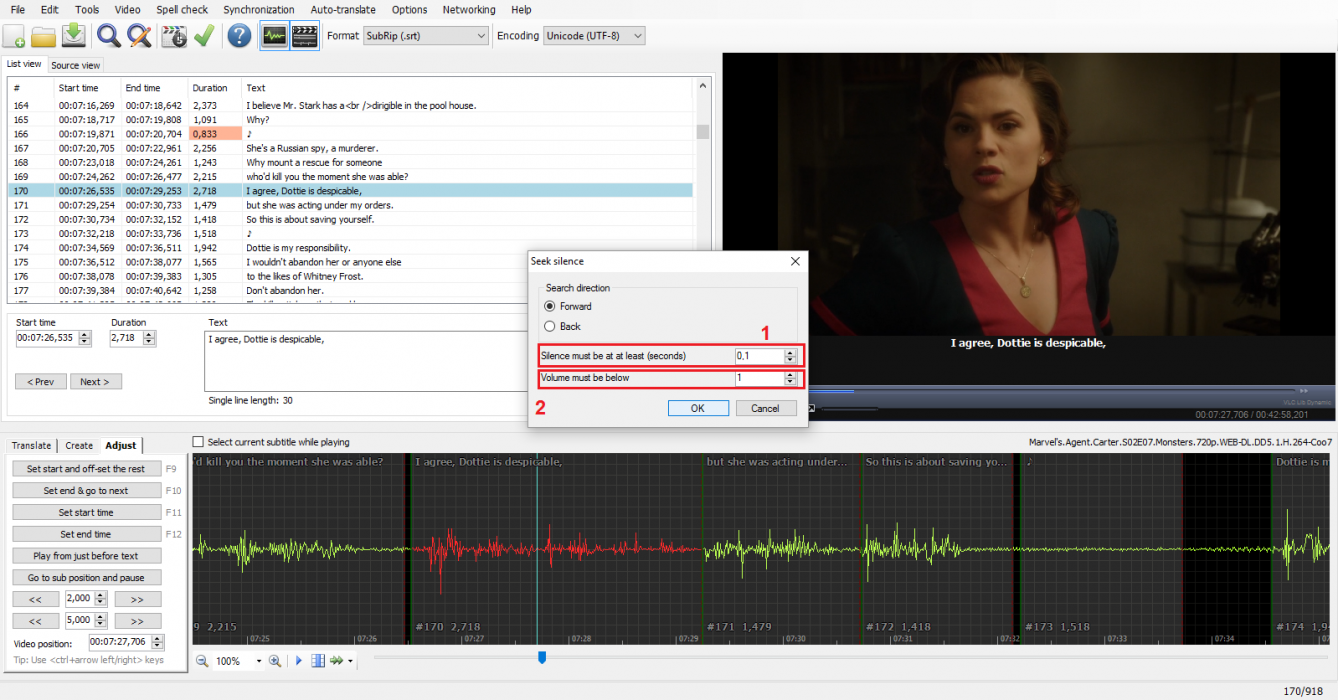
Task: Open the waveform zoom percentage dropdown
Action: coord(258,661)
